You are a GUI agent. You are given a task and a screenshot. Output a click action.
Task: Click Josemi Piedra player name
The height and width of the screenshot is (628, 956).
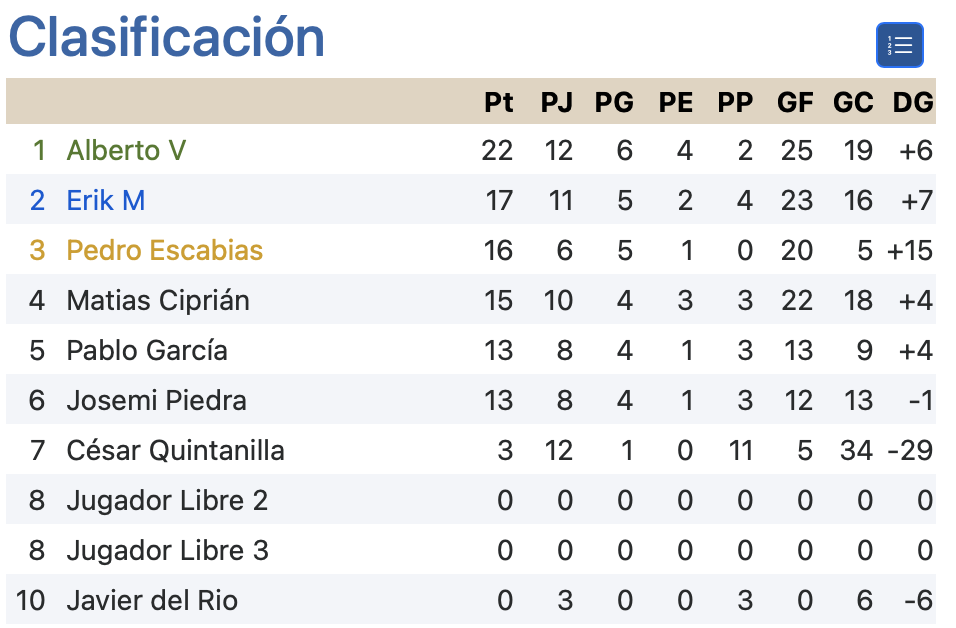156,401
